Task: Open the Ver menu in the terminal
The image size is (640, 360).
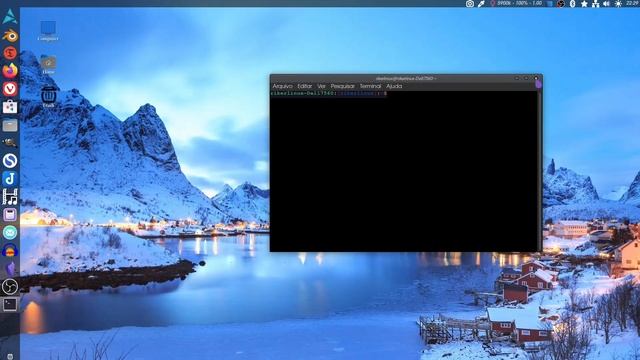Action: click(322, 86)
